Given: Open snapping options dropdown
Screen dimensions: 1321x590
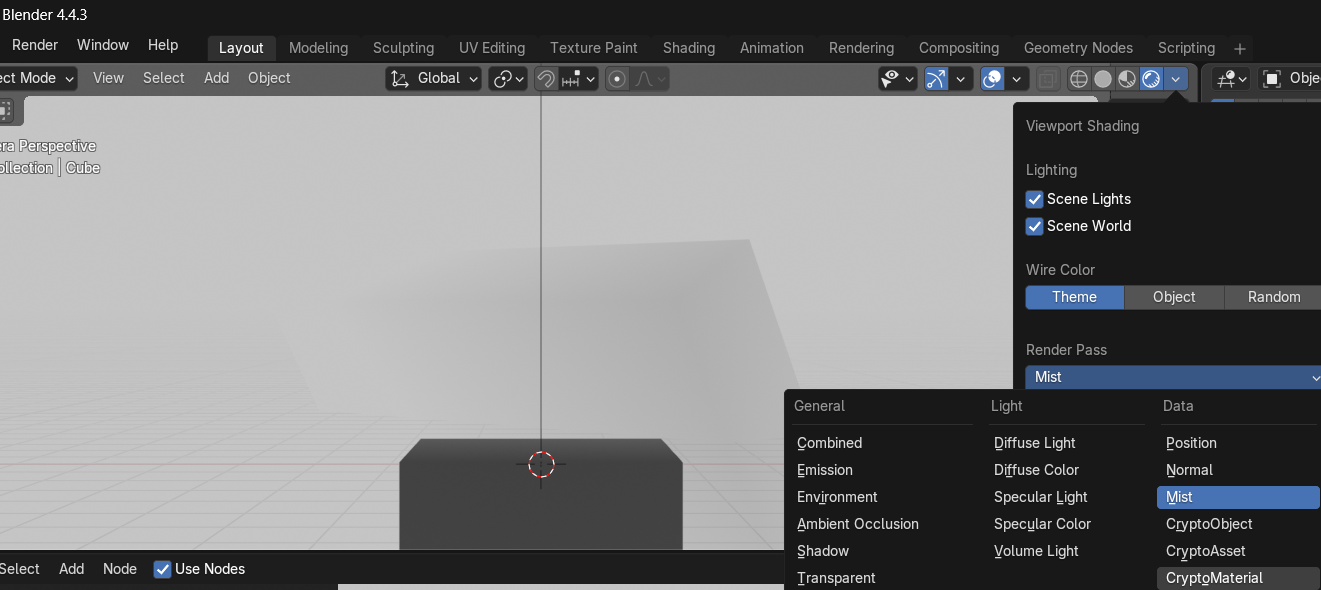Looking at the screenshot, I should [579, 79].
